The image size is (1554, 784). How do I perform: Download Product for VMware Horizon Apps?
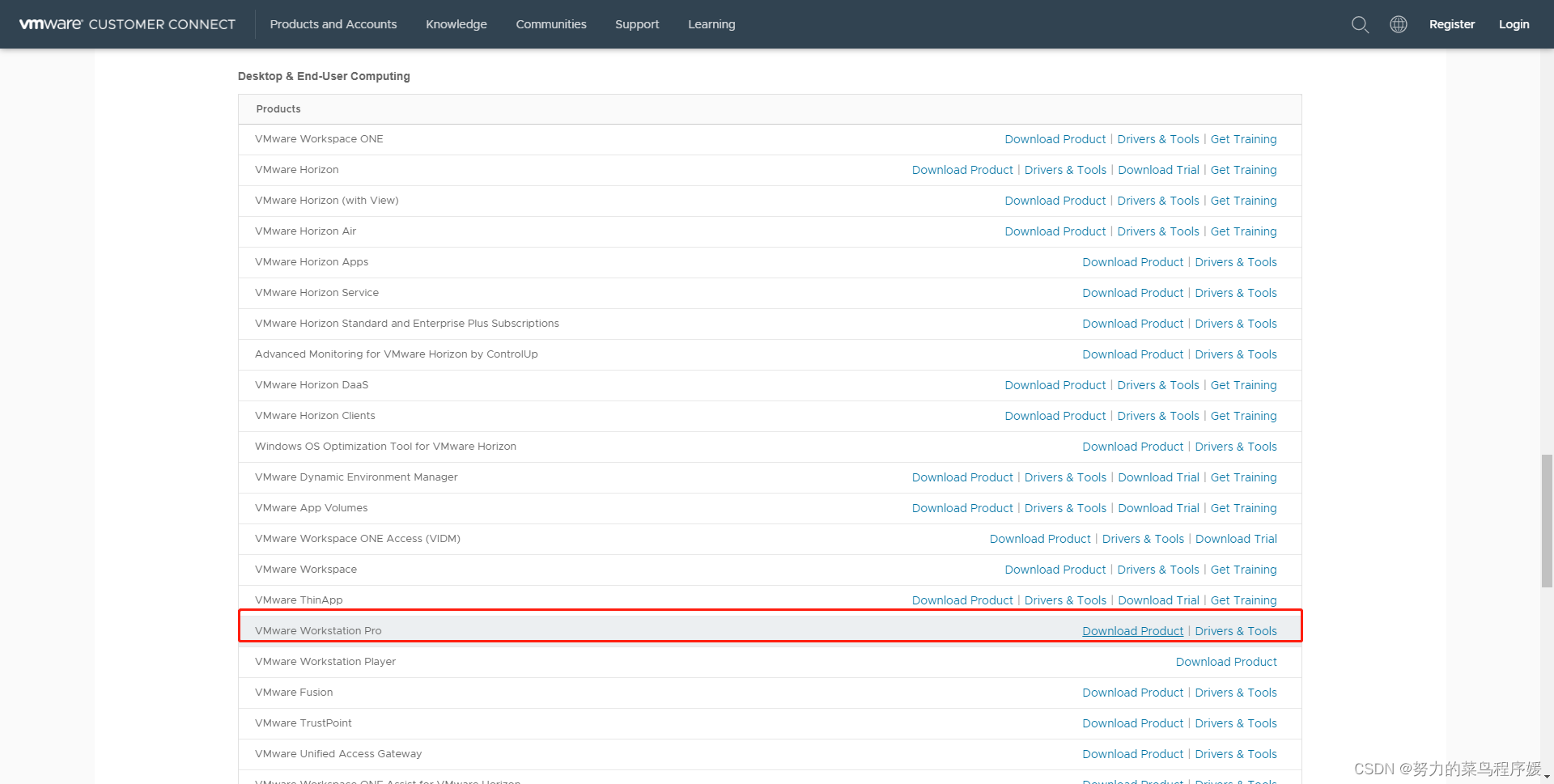1132,262
